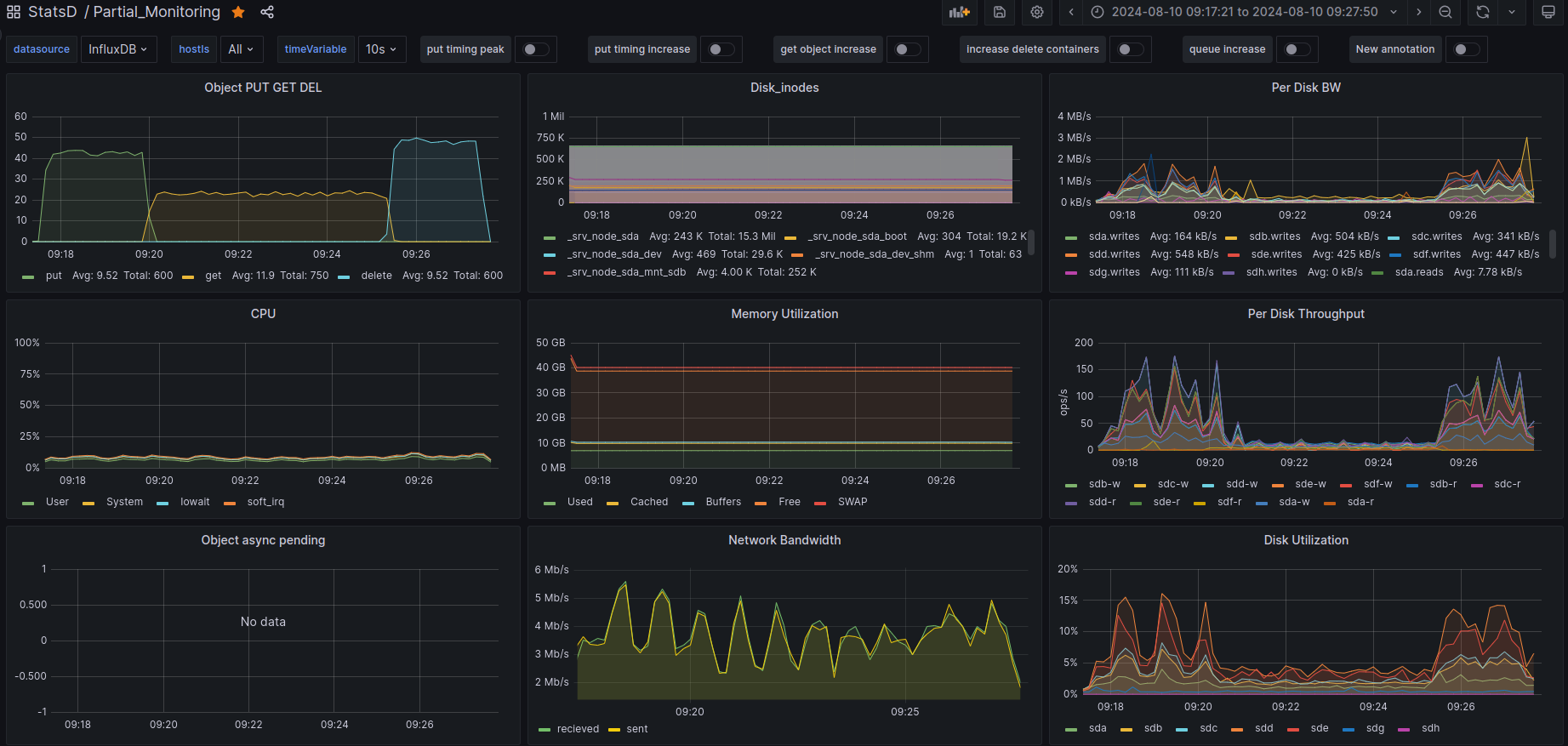Toggle the get object increase switch
1568x746 pixels.
[x=907, y=49]
